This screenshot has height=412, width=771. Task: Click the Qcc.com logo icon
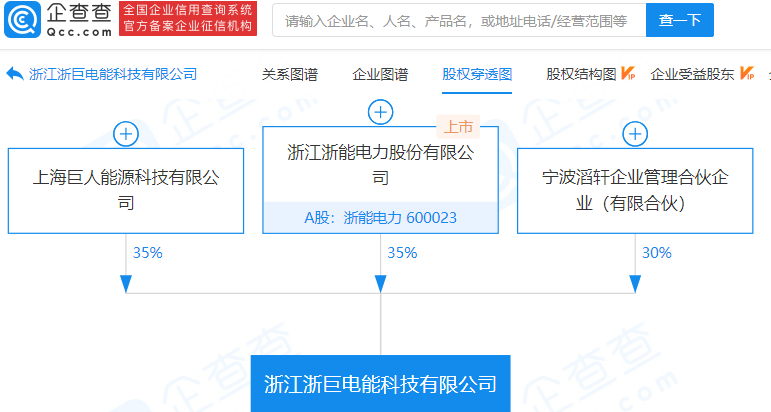pos(22,20)
